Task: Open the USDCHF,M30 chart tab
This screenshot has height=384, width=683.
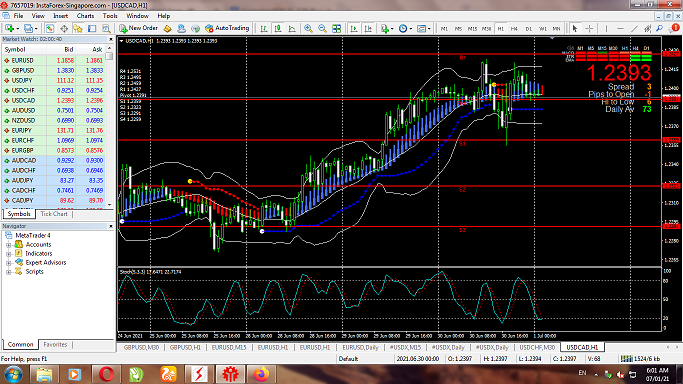Action: coord(537,347)
